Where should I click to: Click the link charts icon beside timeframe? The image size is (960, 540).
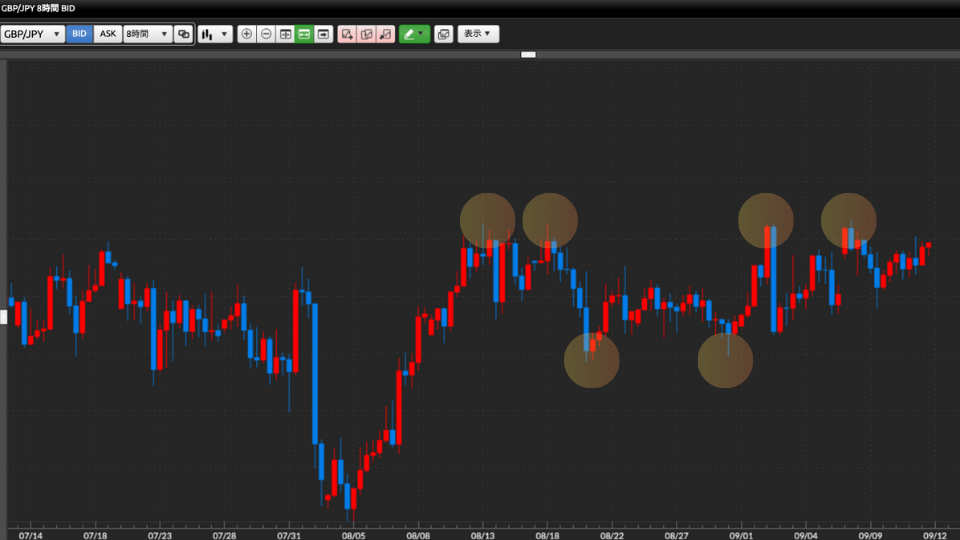pyautogui.click(x=183, y=34)
